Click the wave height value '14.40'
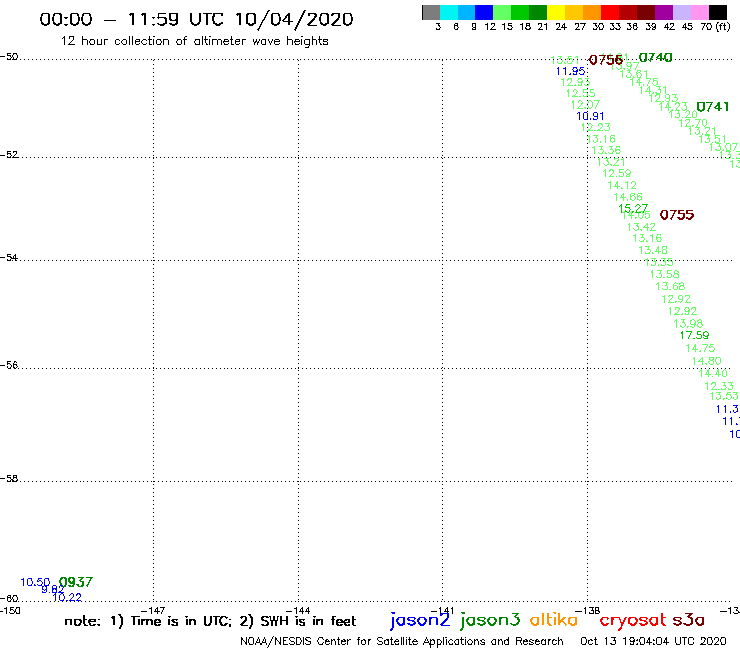Viewport: 740px width, 650px height. pos(713,373)
